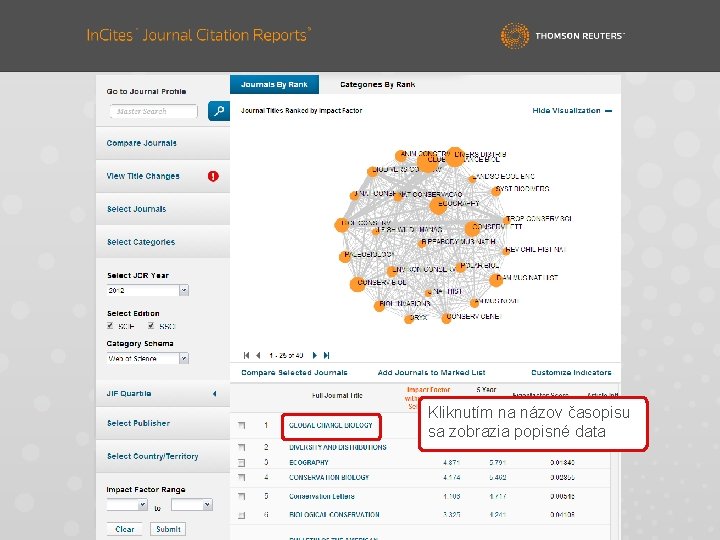The height and width of the screenshot is (540, 720).
Task: Toggle the SSCI edition checkbox
Action: (x=151, y=326)
